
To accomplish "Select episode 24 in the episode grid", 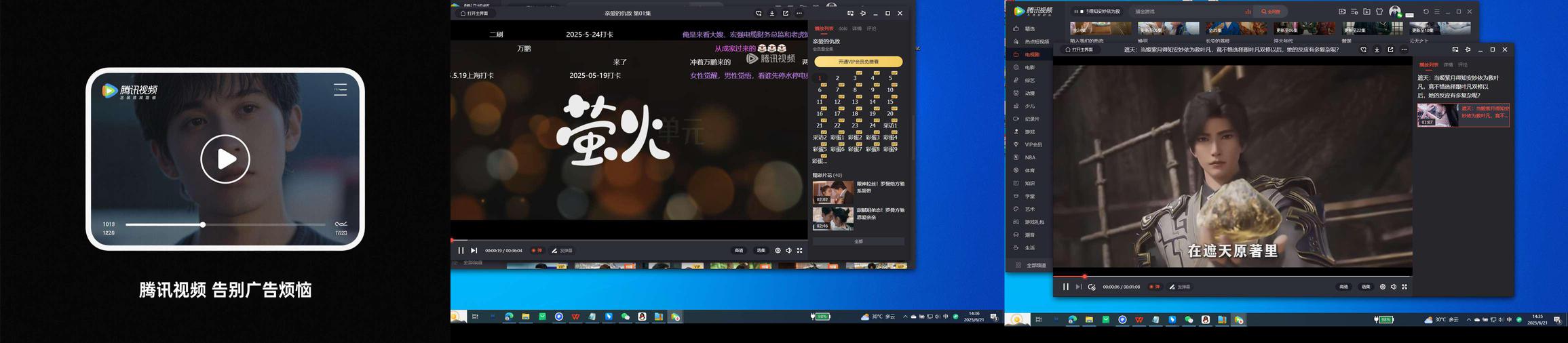I will 873,125.
